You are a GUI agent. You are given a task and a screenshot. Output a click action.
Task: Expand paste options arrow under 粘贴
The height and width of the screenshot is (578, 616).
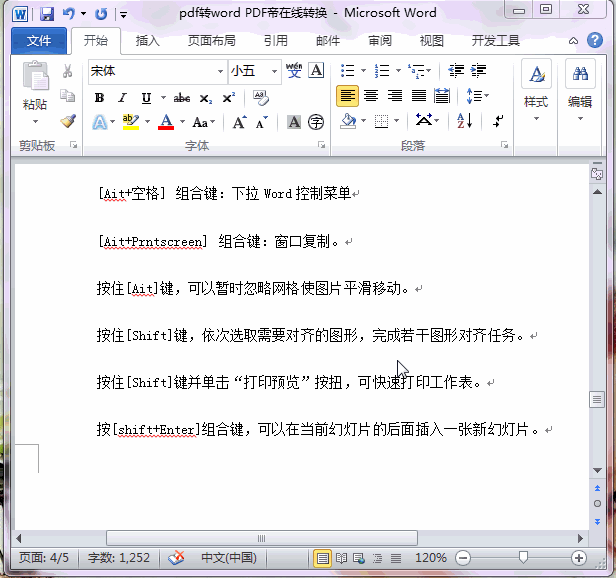[x=35, y=121]
